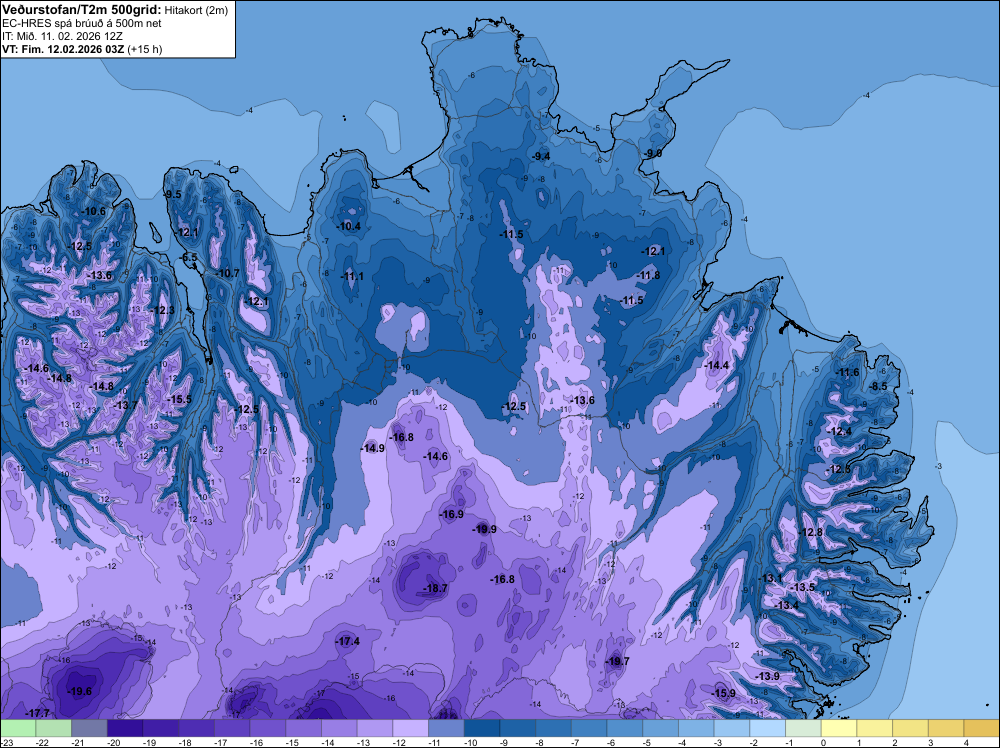Click the temperature value -13.7
The width and height of the screenshot is (1000, 748).
coord(126,405)
